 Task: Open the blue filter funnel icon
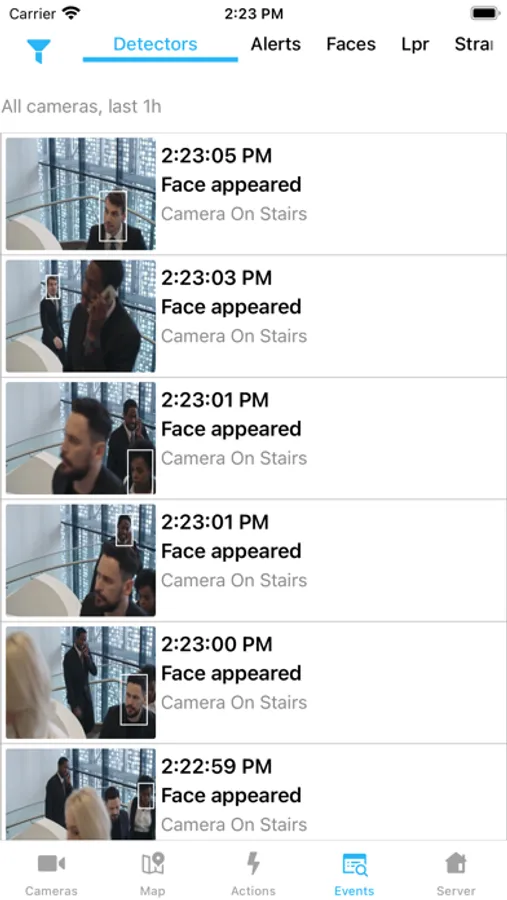pyautogui.click(x=38, y=51)
